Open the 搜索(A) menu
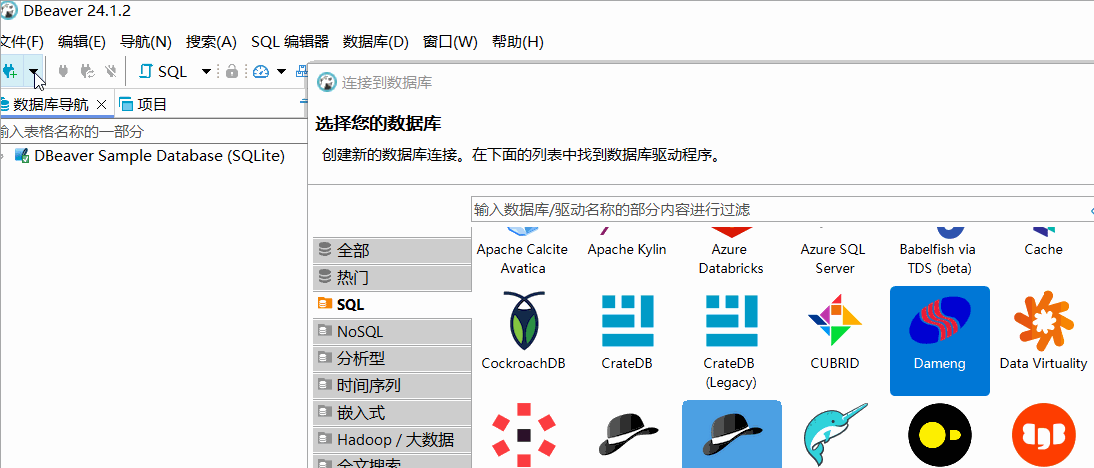This screenshot has height=468, width=1094. (211, 42)
